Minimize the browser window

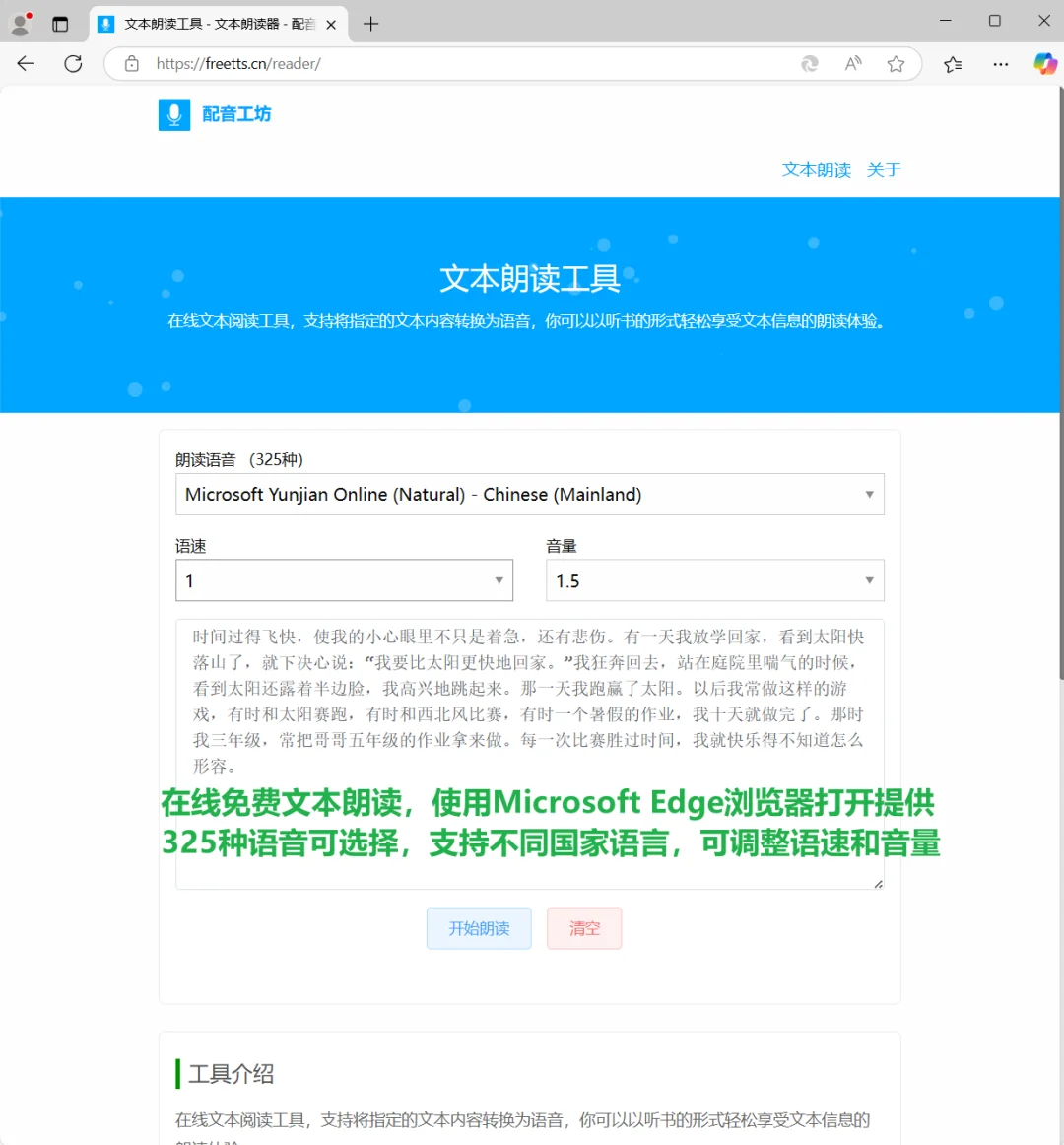(x=946, y=21)
